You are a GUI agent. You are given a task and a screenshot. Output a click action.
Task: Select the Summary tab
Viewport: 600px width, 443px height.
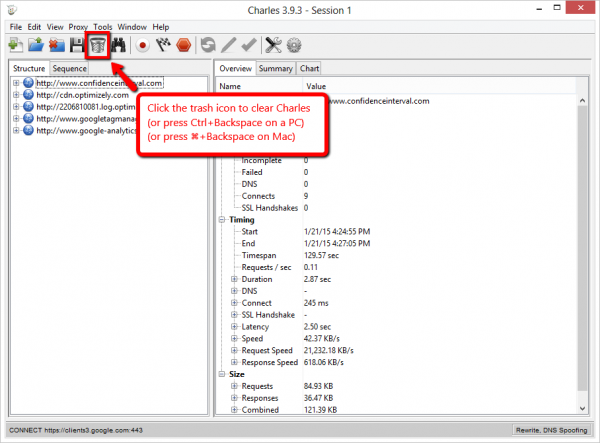[x=276, y=68]
